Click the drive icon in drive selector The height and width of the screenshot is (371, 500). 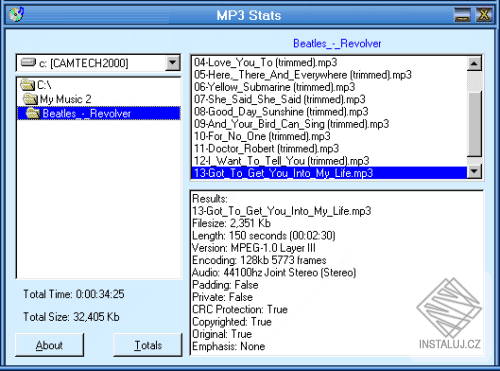pos(28,62)
